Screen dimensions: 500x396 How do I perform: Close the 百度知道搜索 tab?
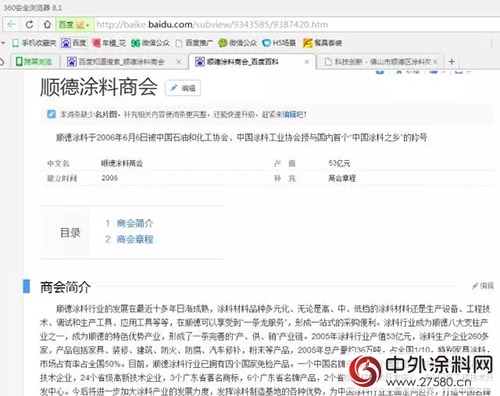[x=179, y=62]
